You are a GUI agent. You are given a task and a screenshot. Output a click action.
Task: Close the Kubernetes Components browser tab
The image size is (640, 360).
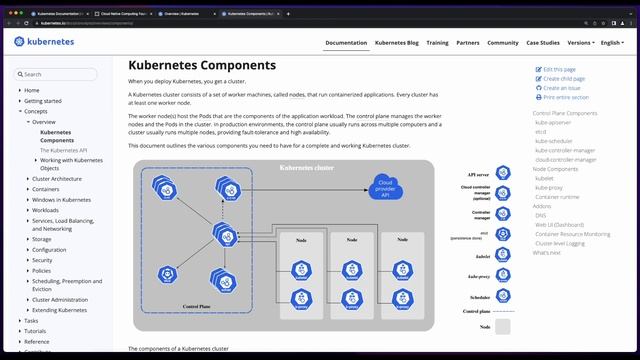278,13
